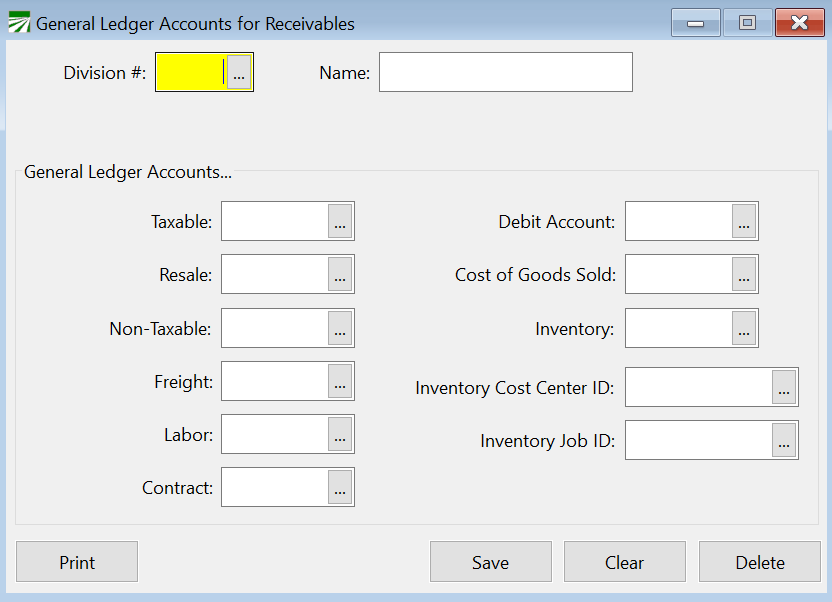This screenshot has width=832, height=602.
Task: Open lookup for Inventory account
Action: (744, 328)
